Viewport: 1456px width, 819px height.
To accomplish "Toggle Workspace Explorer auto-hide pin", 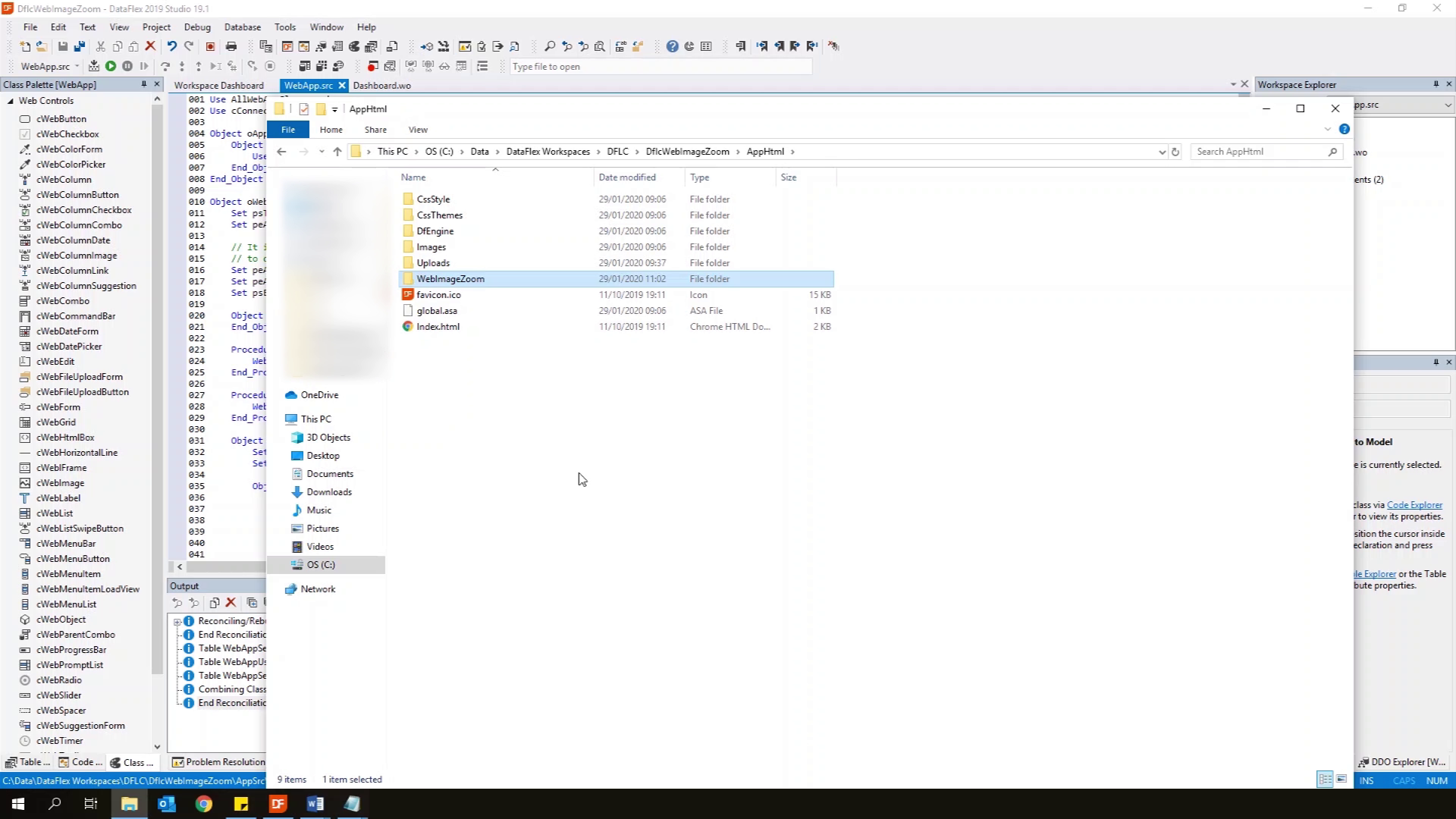I will pyautogui.click(x=1436, y=84).
